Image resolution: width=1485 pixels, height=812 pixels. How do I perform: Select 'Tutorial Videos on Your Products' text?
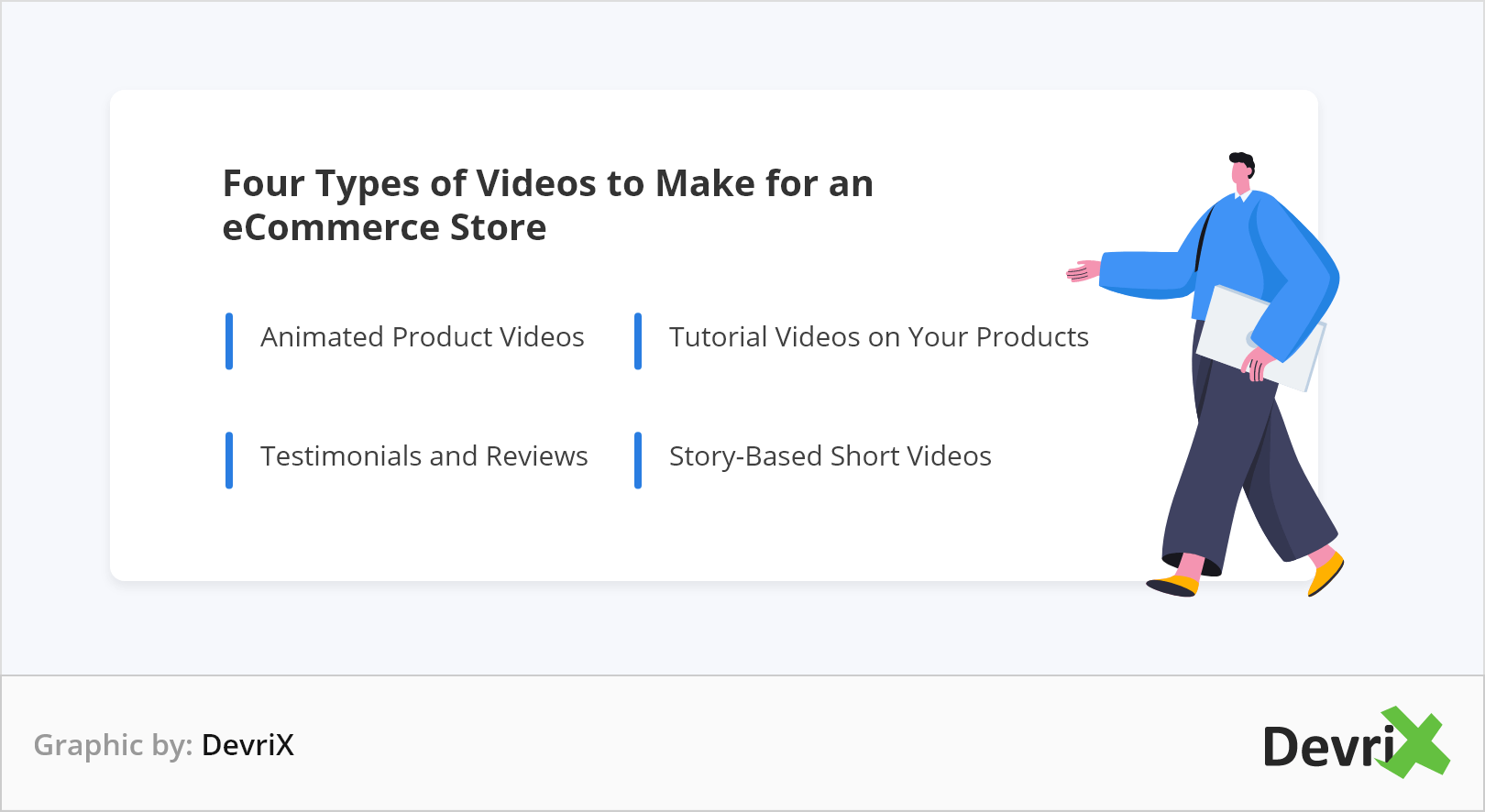(879, 337)
